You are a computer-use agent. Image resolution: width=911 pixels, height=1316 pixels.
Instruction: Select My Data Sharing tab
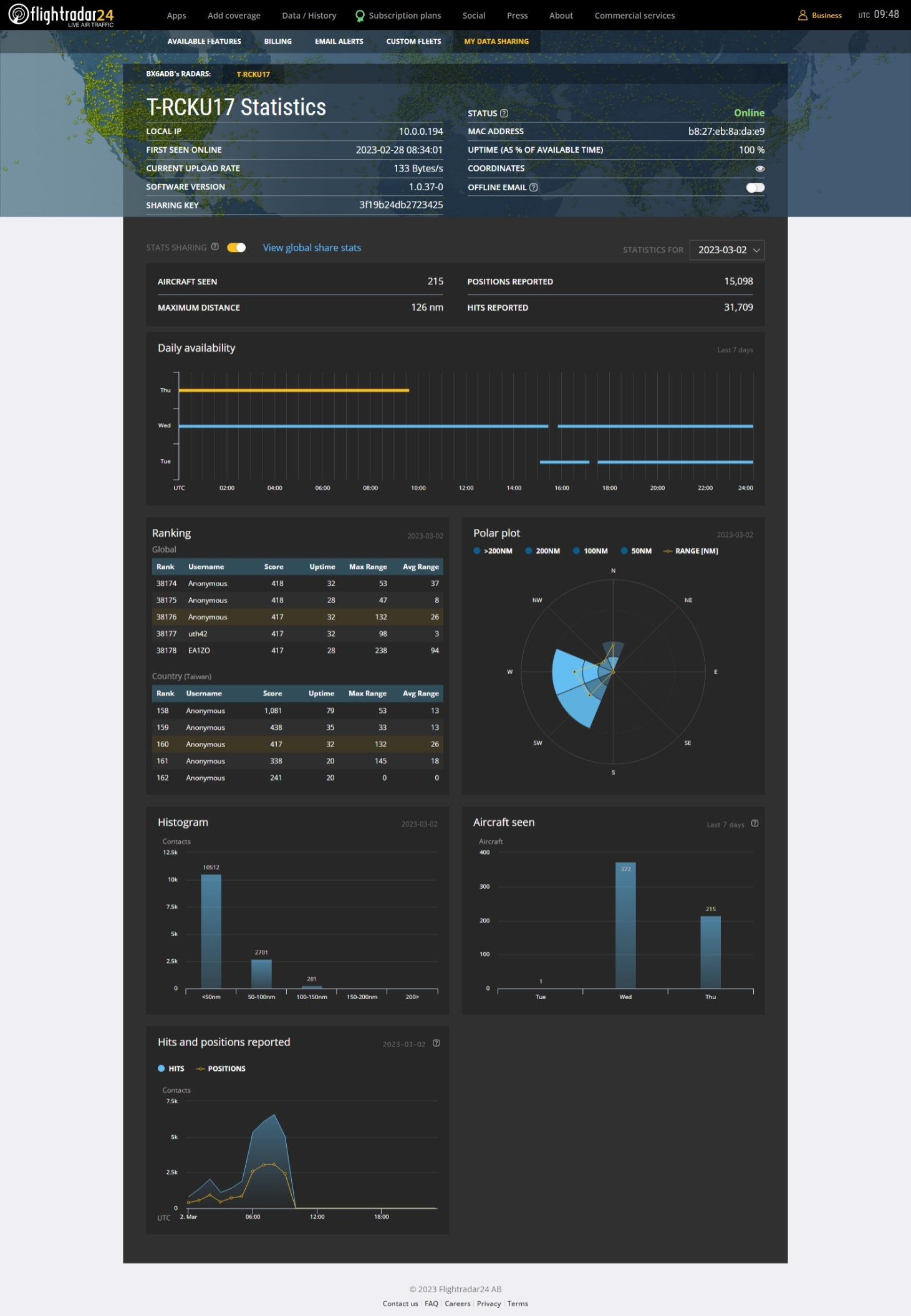[496, 42]
